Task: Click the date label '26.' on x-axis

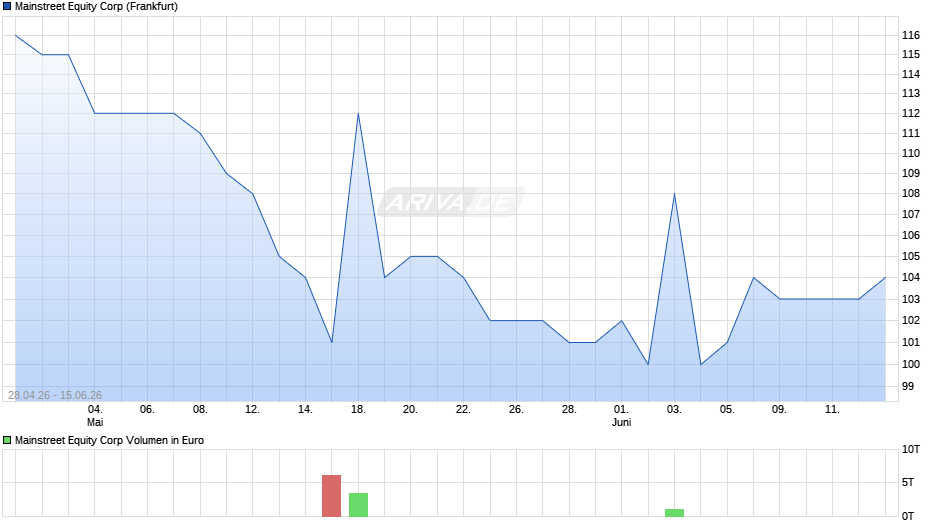Action: coord(516,410)
